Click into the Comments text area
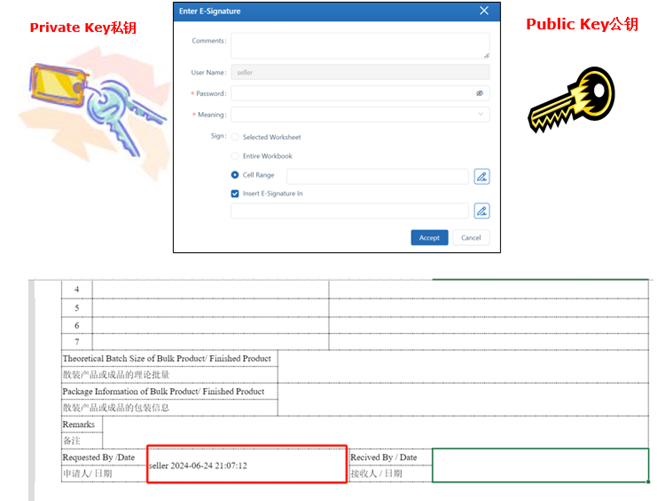657x501 pixels. (x=360, y=46)
